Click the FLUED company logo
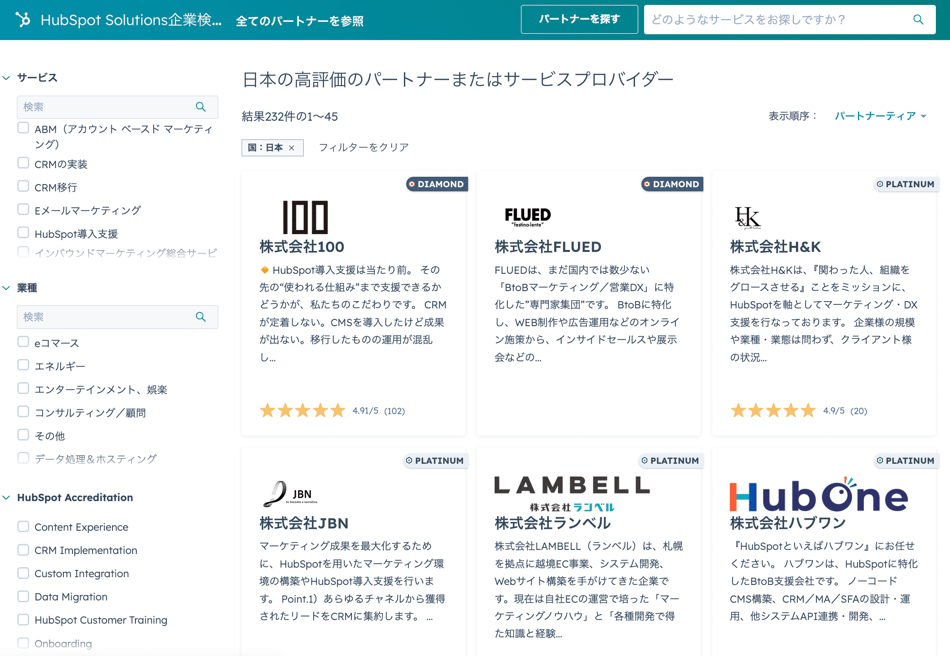 (528, 217)
